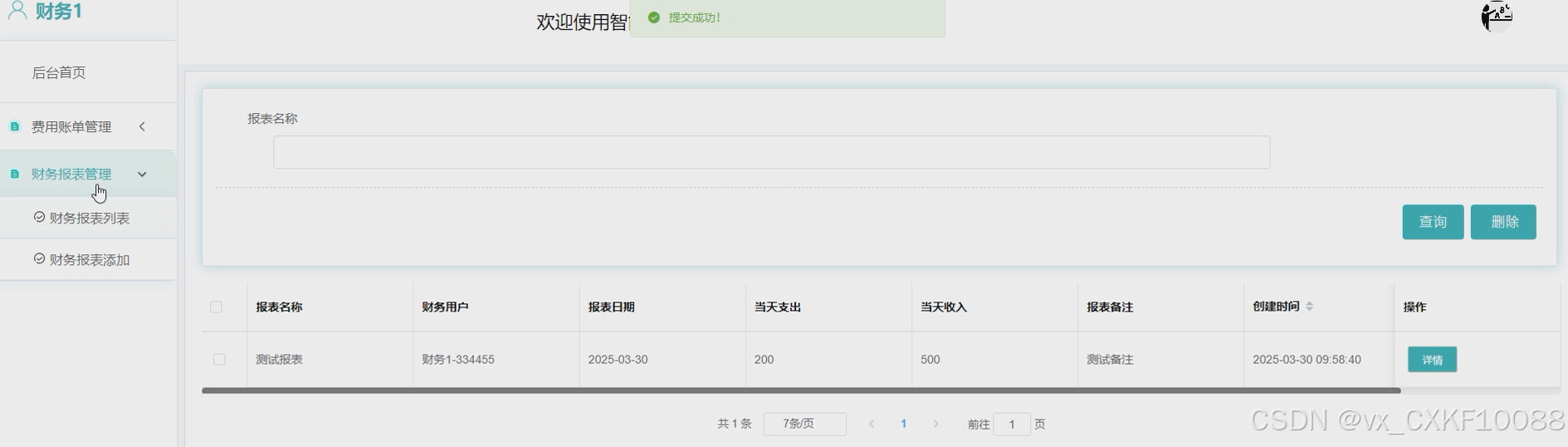This screenshot has height=447, width=1568.
Task: Focus the 前往 page number input box
Action: (1011, 424)
